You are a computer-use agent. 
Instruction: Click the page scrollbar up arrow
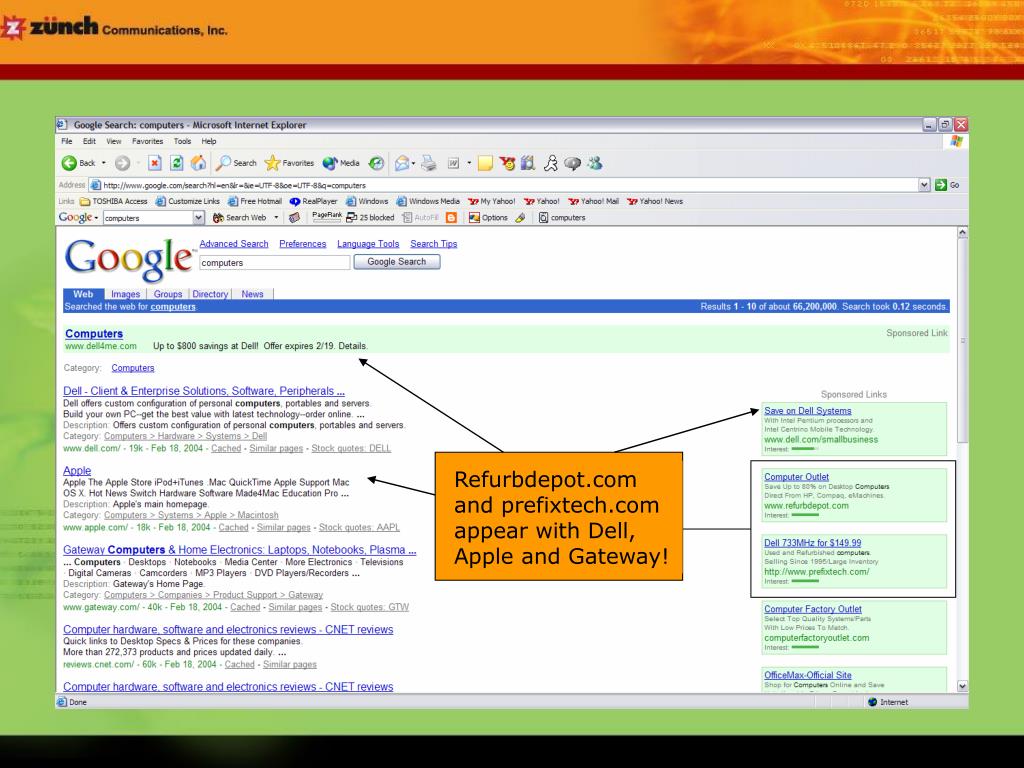click(962, 233)
